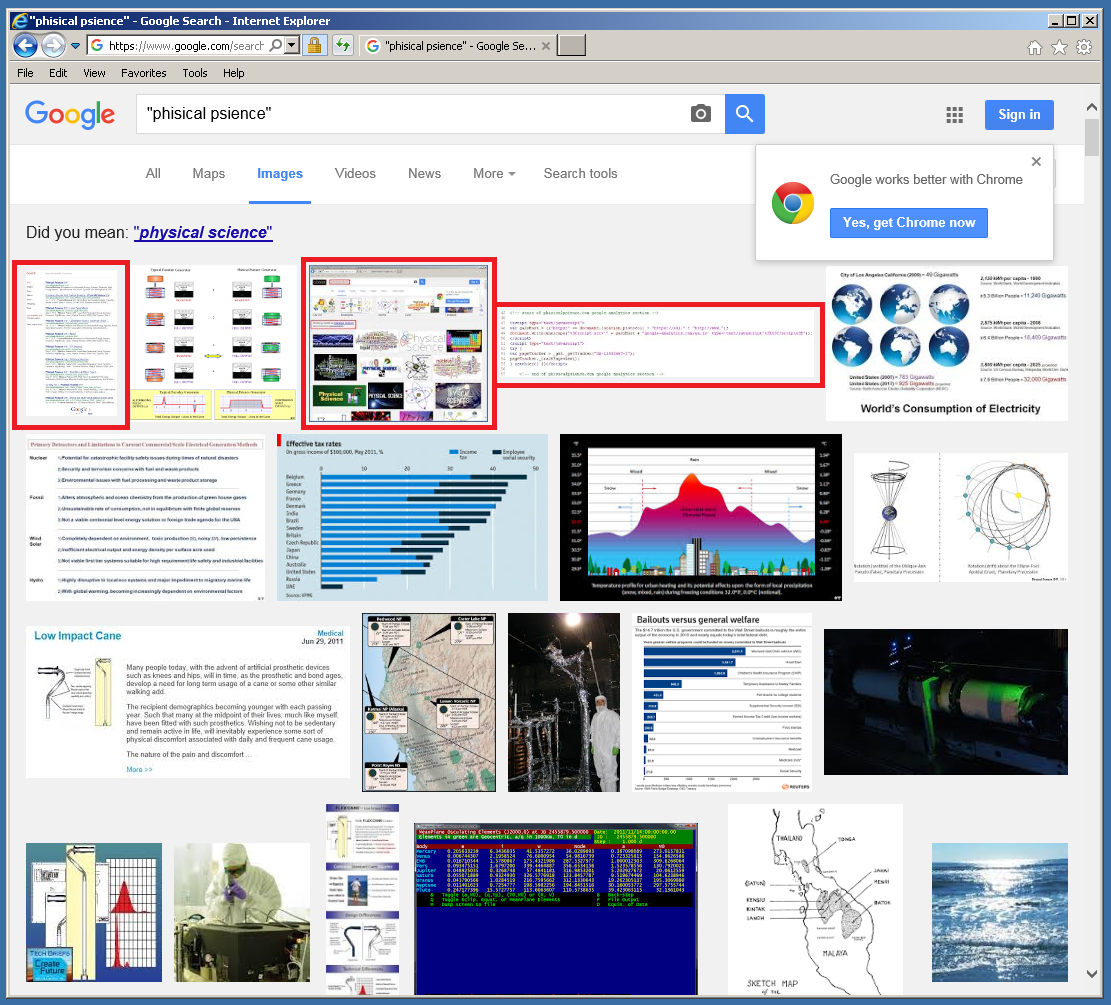Select the Images tab
The width and height of the screenshot is (1111, 1005).
coord(280,174)
